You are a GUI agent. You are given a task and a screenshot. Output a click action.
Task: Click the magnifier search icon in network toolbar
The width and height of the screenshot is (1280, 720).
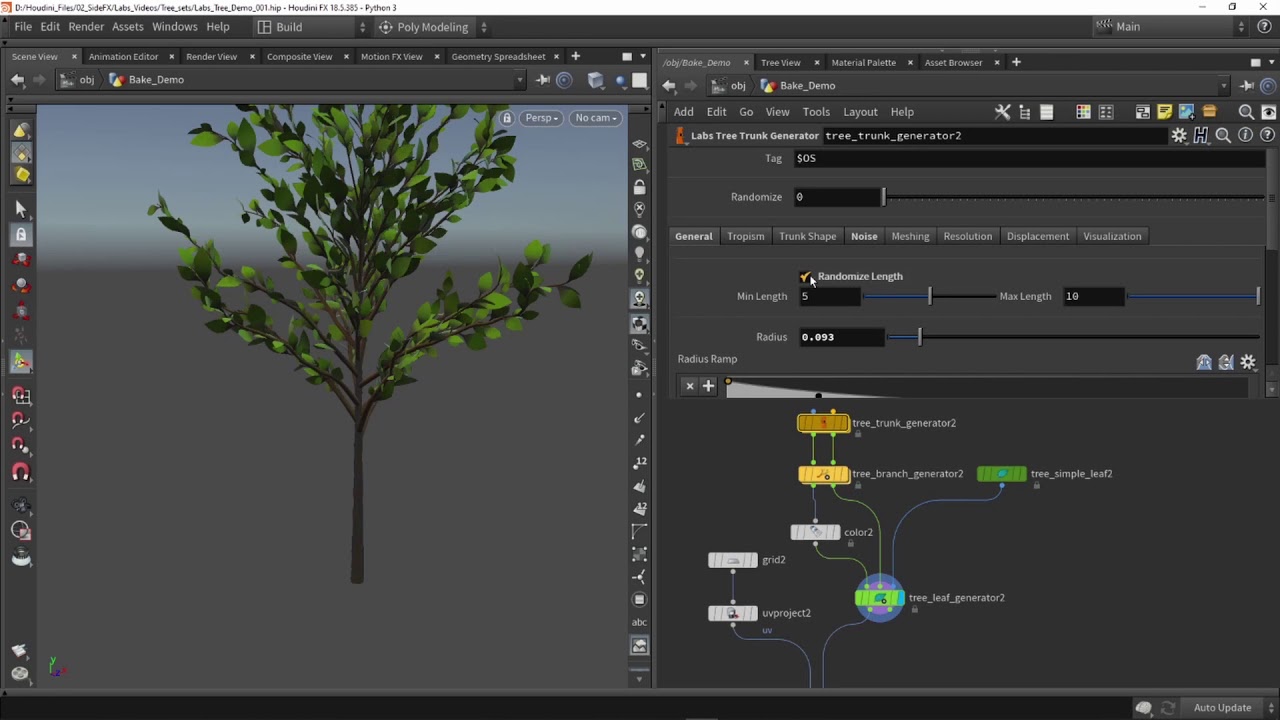click(1246, 112)
